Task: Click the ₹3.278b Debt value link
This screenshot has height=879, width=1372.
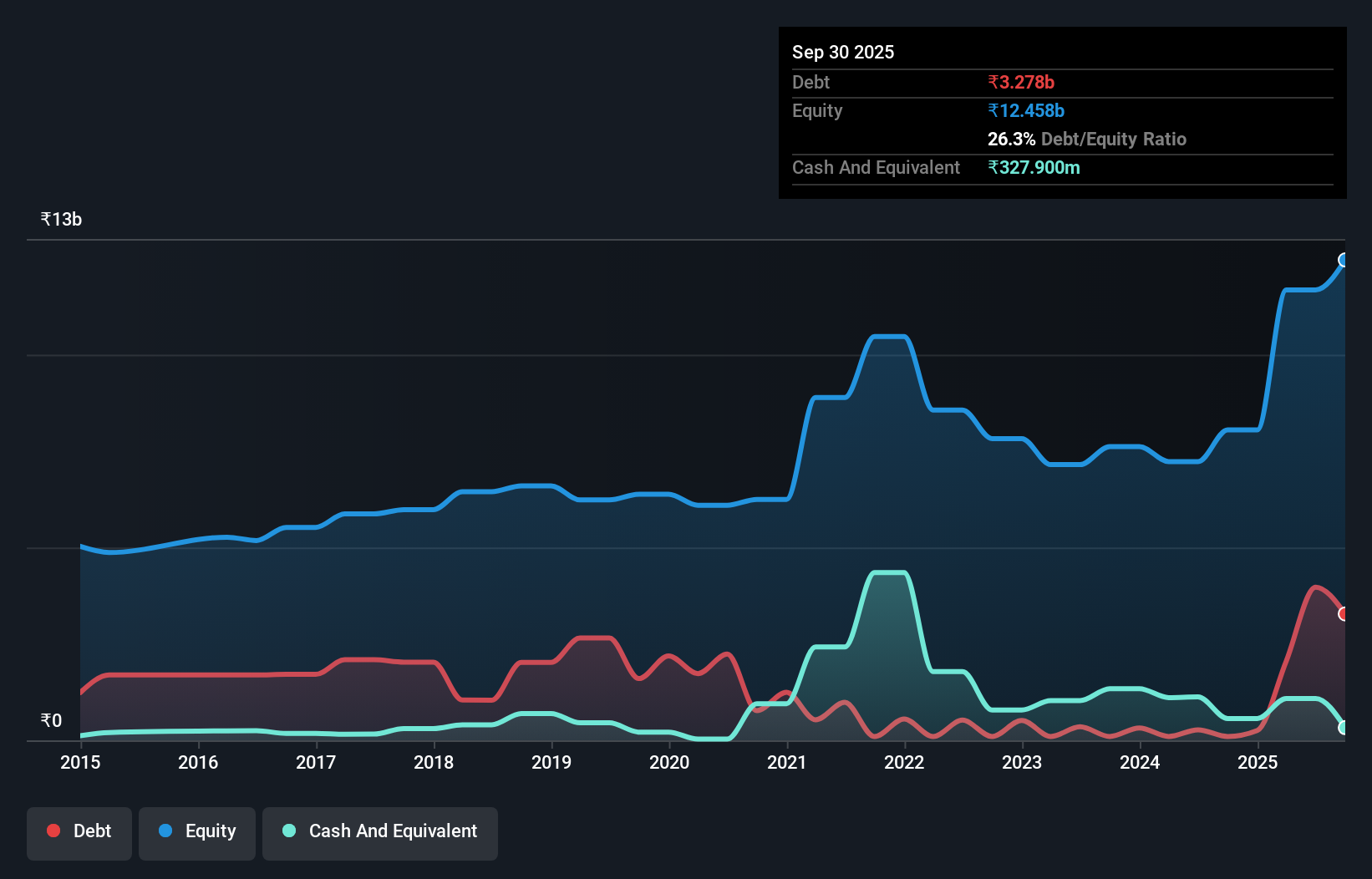Action: pos(1020,82)
